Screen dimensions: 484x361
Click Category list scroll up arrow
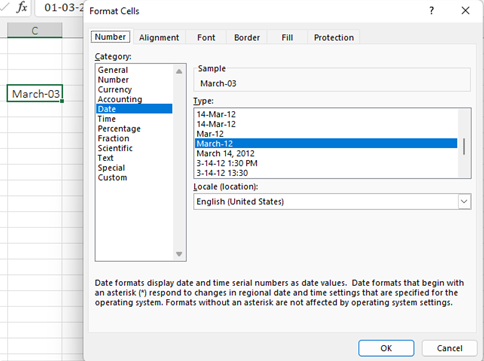coord(179,71)
